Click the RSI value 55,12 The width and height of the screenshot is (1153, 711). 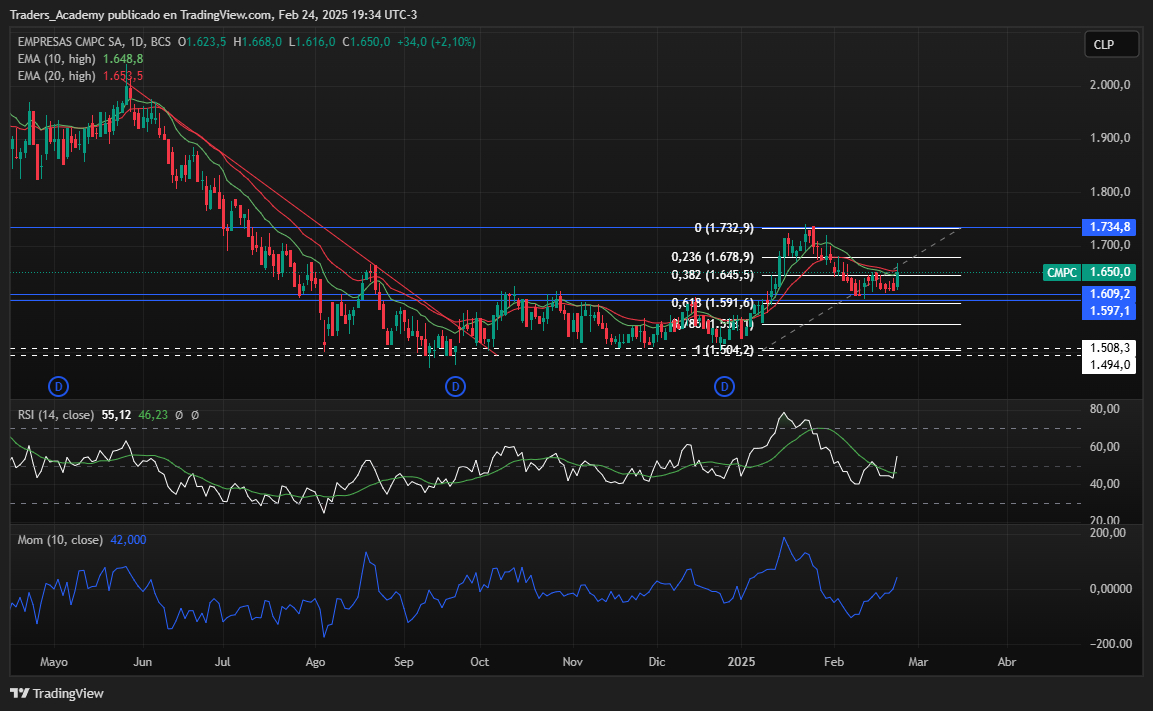tap(116, 415)
